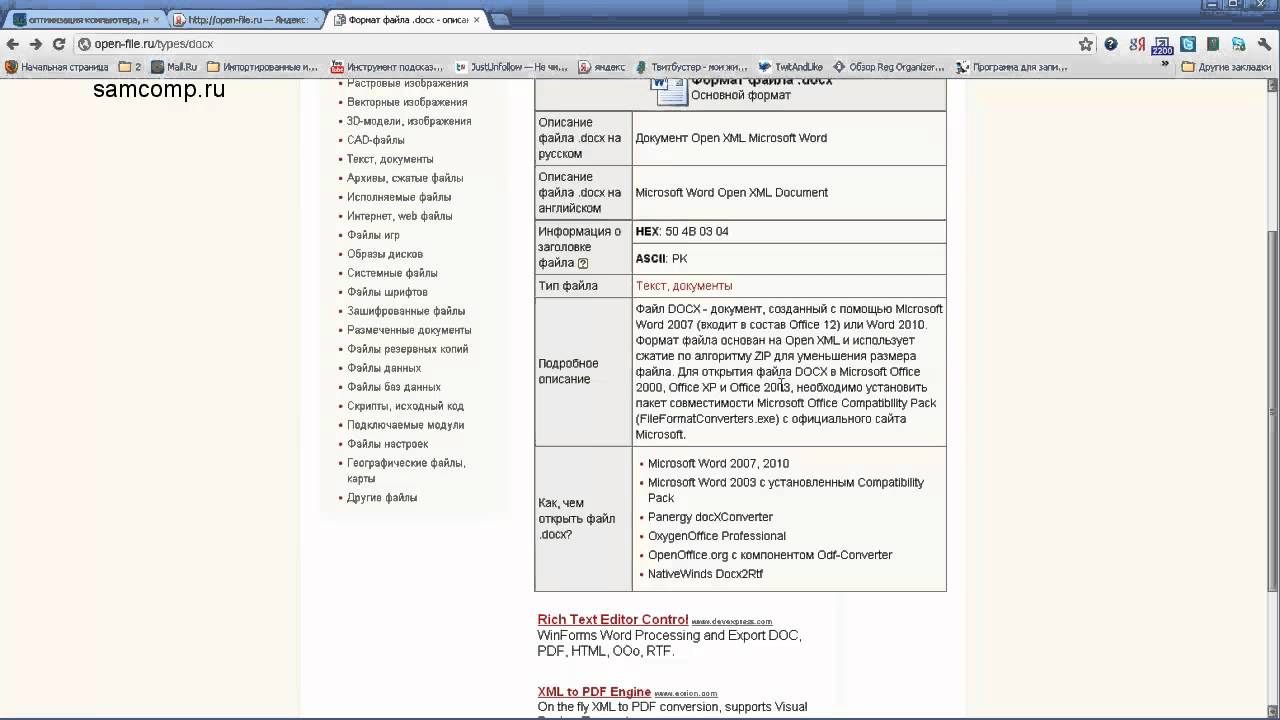Open the 'яндекс' bookmark

pos(601,67)
